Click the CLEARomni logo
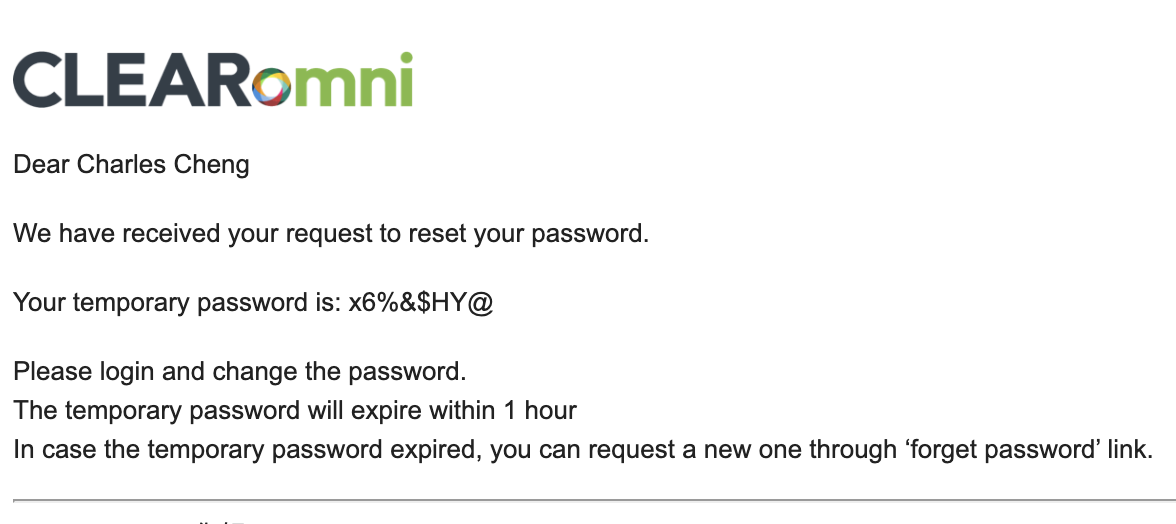Image resolution: width=1176 pixels, height=524 pixels. click(213, 79)
